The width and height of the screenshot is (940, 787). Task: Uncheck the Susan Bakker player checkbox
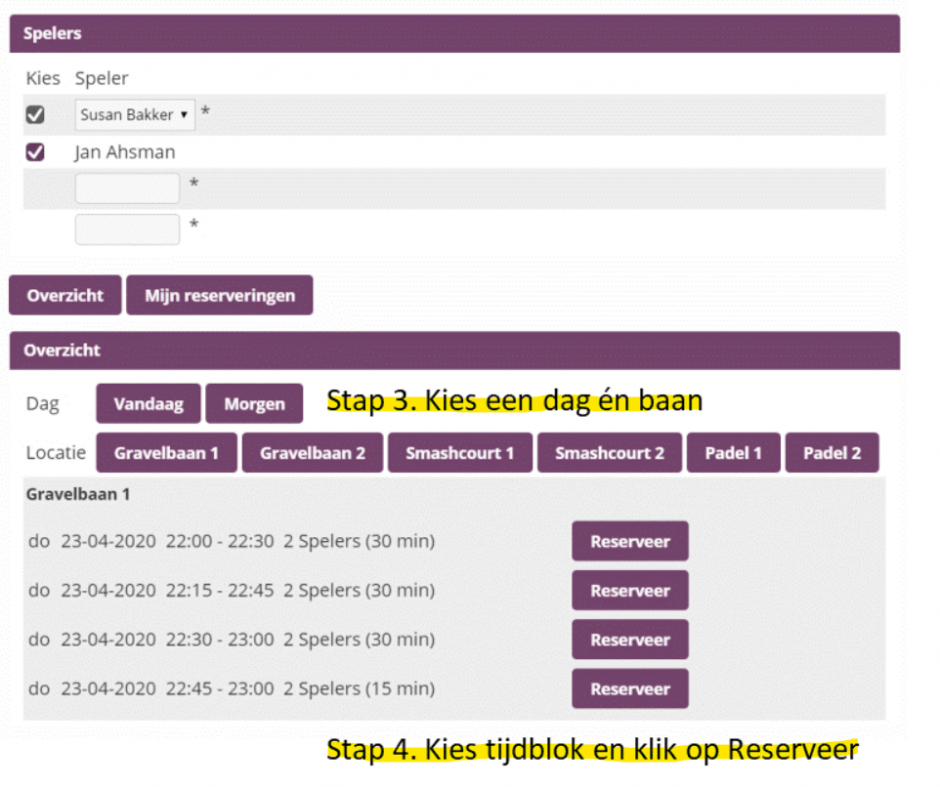tap(35, 114)
